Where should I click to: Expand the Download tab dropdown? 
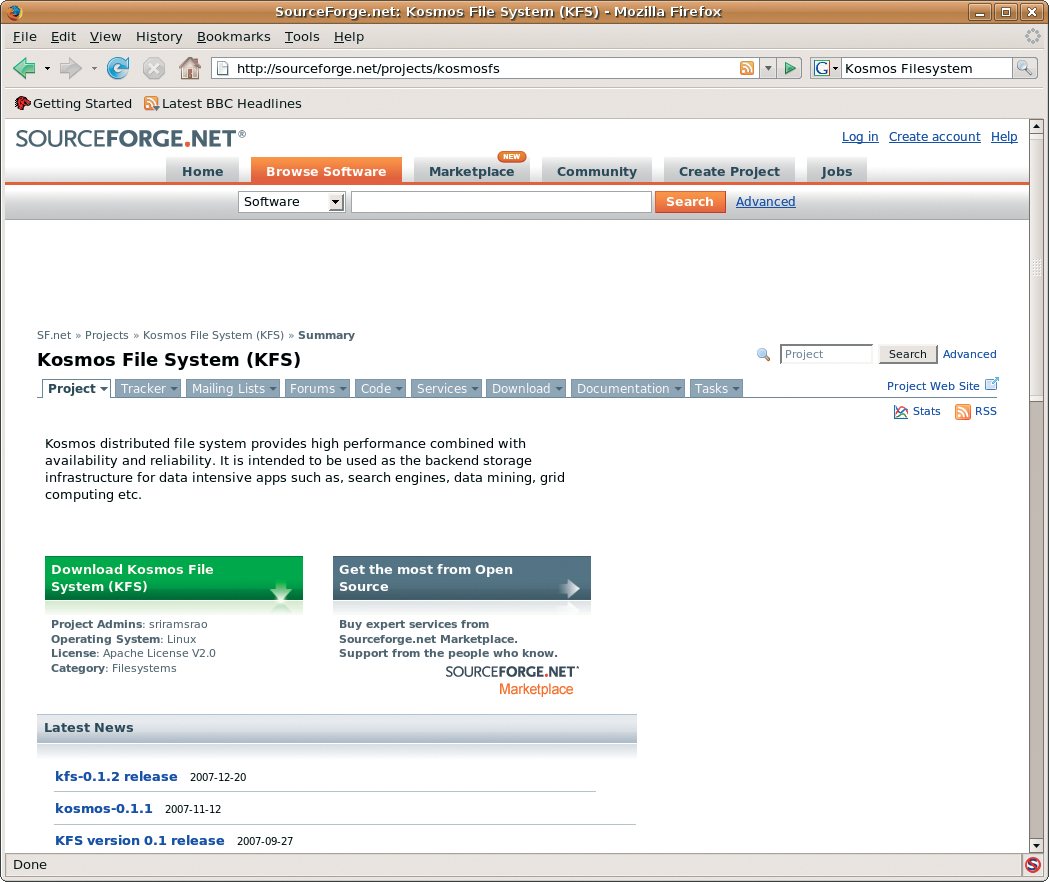coord(559,389)
